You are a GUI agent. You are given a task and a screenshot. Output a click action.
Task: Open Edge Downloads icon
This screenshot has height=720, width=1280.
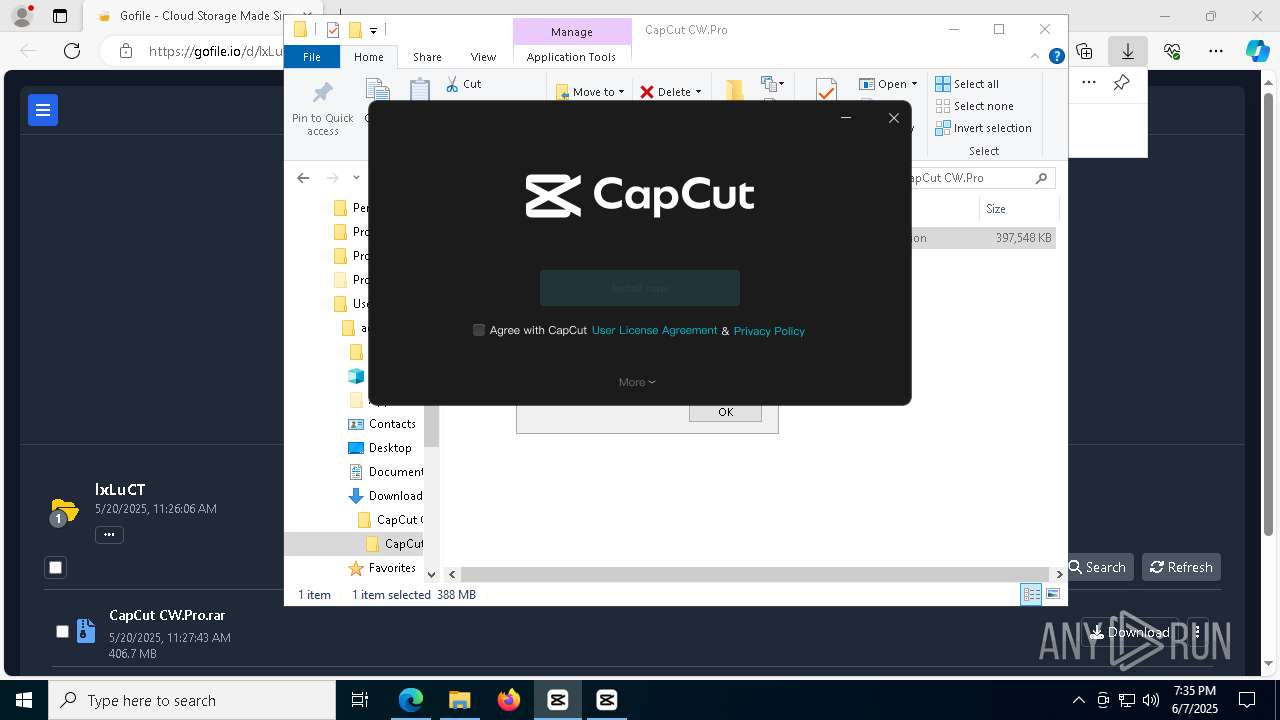point(1128,51)
